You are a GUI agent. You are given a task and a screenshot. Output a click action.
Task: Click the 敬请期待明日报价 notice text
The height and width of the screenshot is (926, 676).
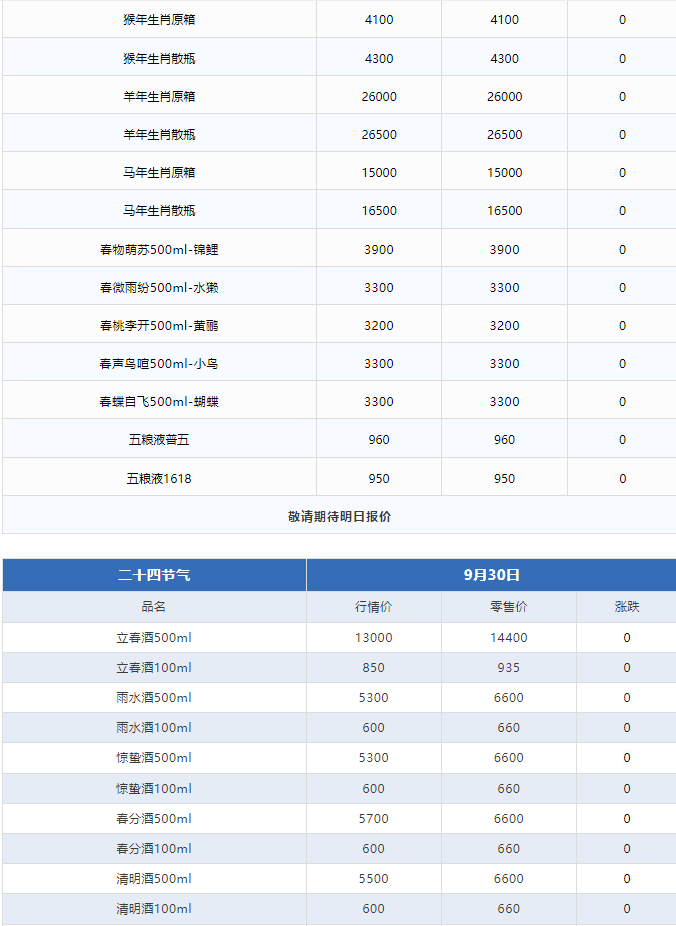339,517
